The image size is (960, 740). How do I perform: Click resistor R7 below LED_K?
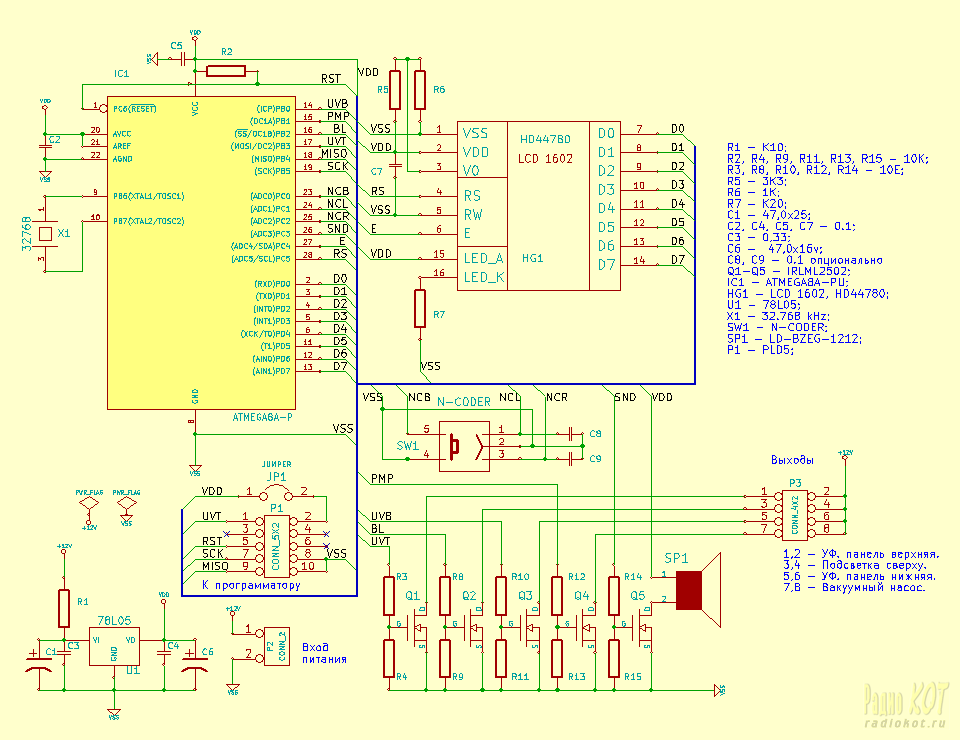pos(421,309)
